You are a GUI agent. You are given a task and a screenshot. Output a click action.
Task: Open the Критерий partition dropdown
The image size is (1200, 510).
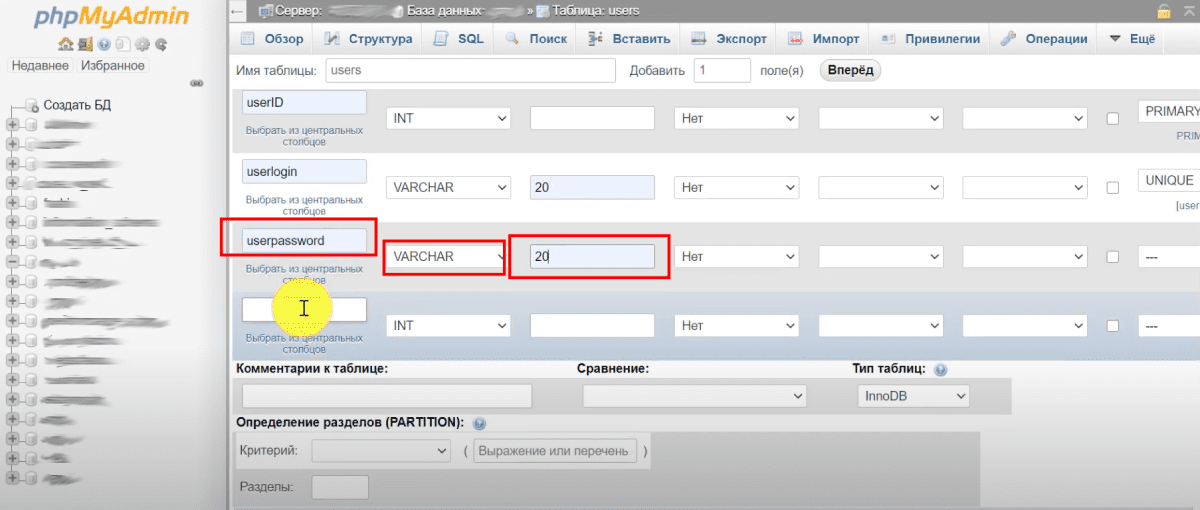click(x=382, y=452)
